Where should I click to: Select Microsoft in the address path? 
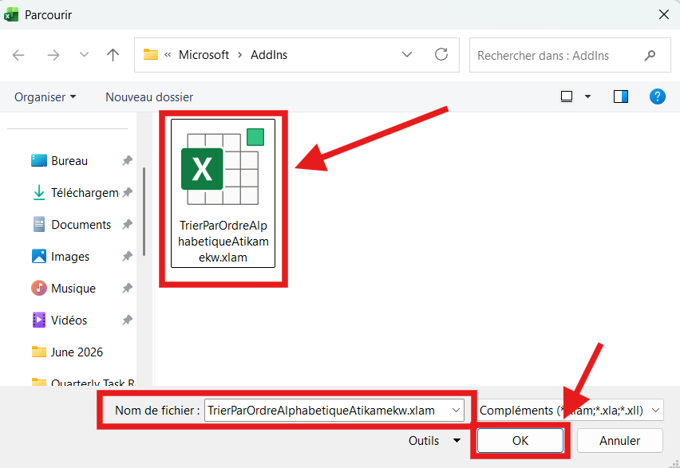pos(203,55)
